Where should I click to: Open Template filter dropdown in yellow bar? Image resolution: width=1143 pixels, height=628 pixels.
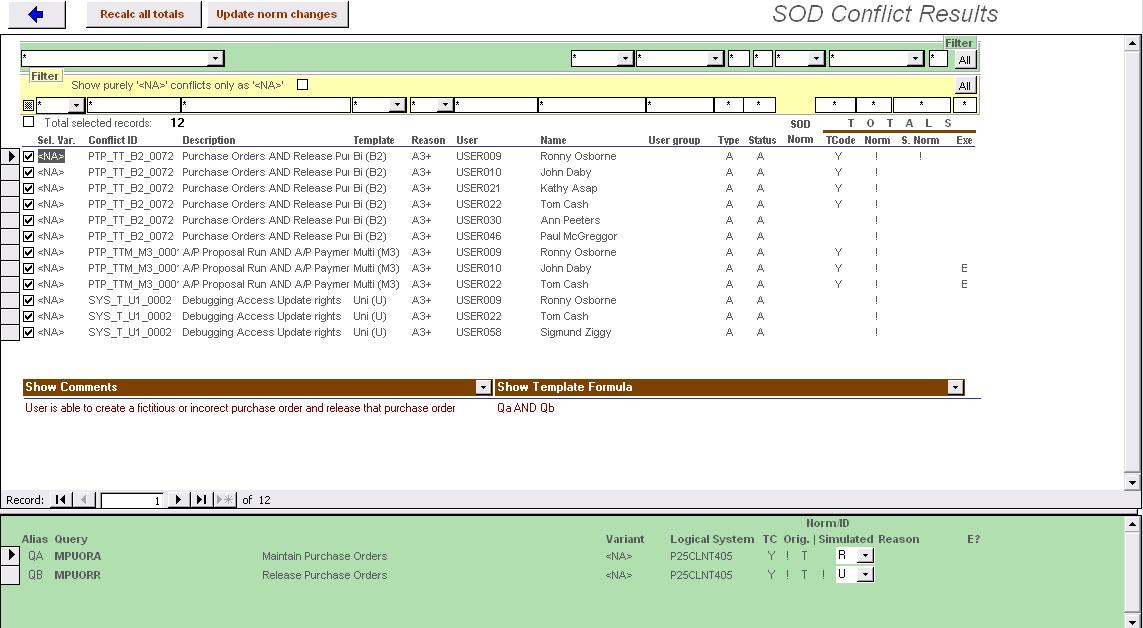(397, 105)
